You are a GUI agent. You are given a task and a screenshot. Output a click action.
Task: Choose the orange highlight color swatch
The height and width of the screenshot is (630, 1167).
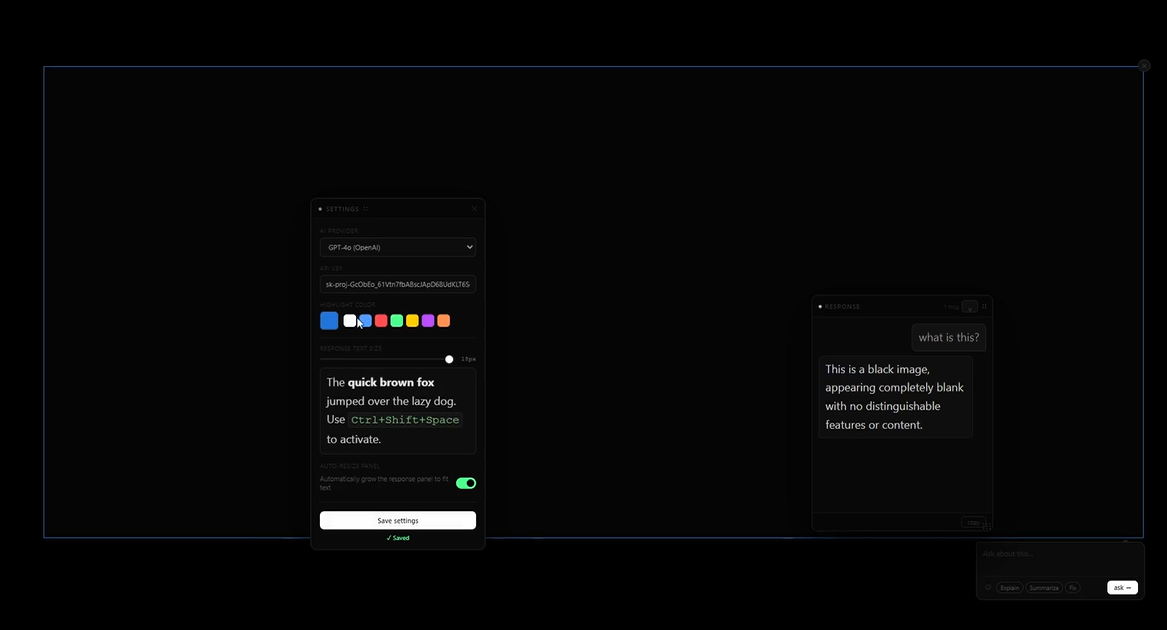tap(444, 320)
